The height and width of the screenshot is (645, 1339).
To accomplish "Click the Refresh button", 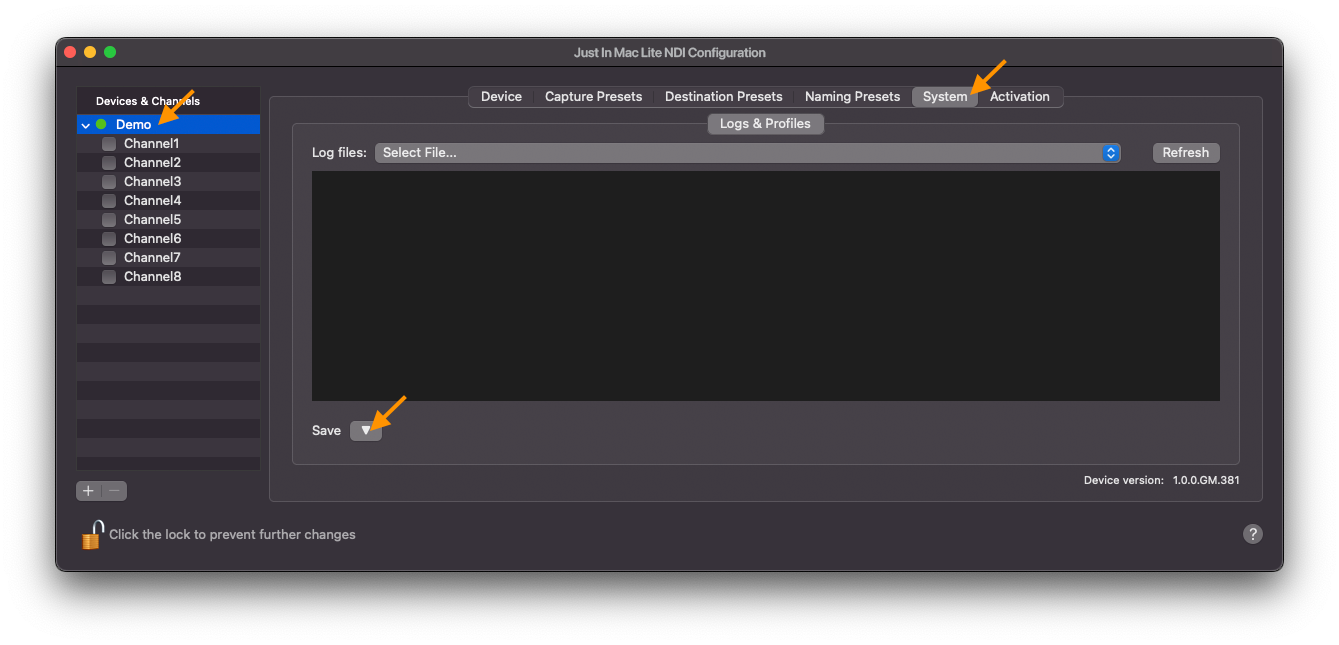I will click(1186, 153).
